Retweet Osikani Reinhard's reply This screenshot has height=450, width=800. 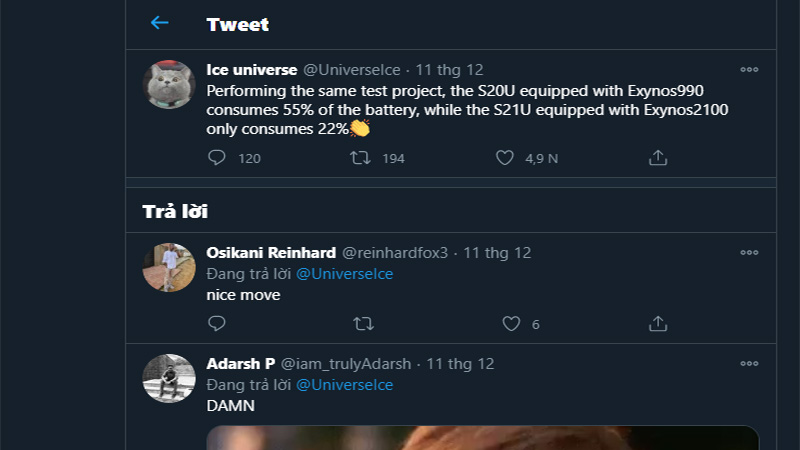pos(364,324)
